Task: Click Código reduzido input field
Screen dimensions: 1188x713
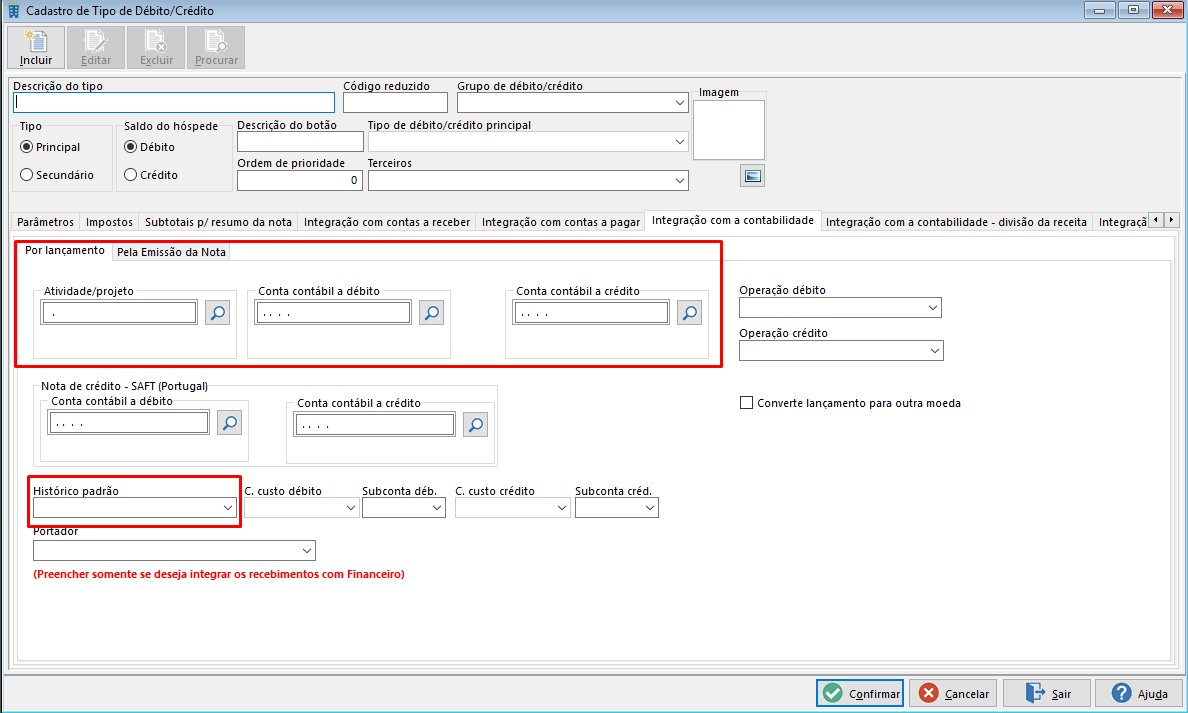Action: pyautogui.click(x=395, y=102)
